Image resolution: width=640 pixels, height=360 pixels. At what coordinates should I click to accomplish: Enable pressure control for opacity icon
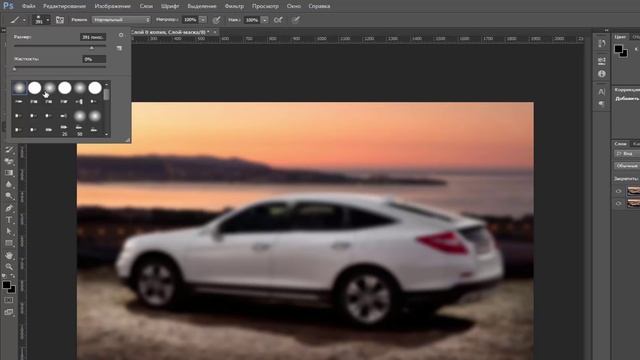216,20
